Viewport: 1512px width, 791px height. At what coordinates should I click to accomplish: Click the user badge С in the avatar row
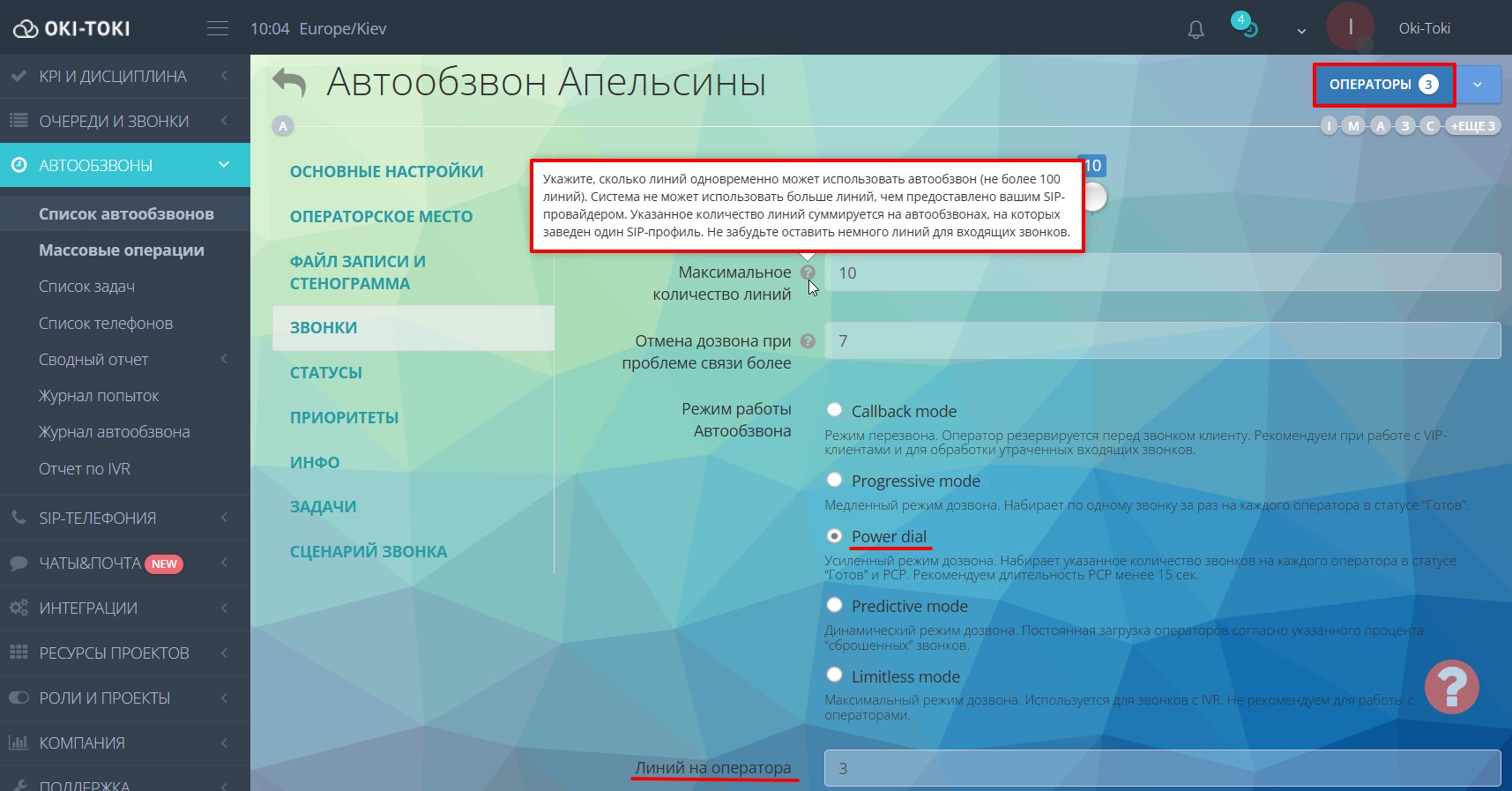tap(1431, 126)
